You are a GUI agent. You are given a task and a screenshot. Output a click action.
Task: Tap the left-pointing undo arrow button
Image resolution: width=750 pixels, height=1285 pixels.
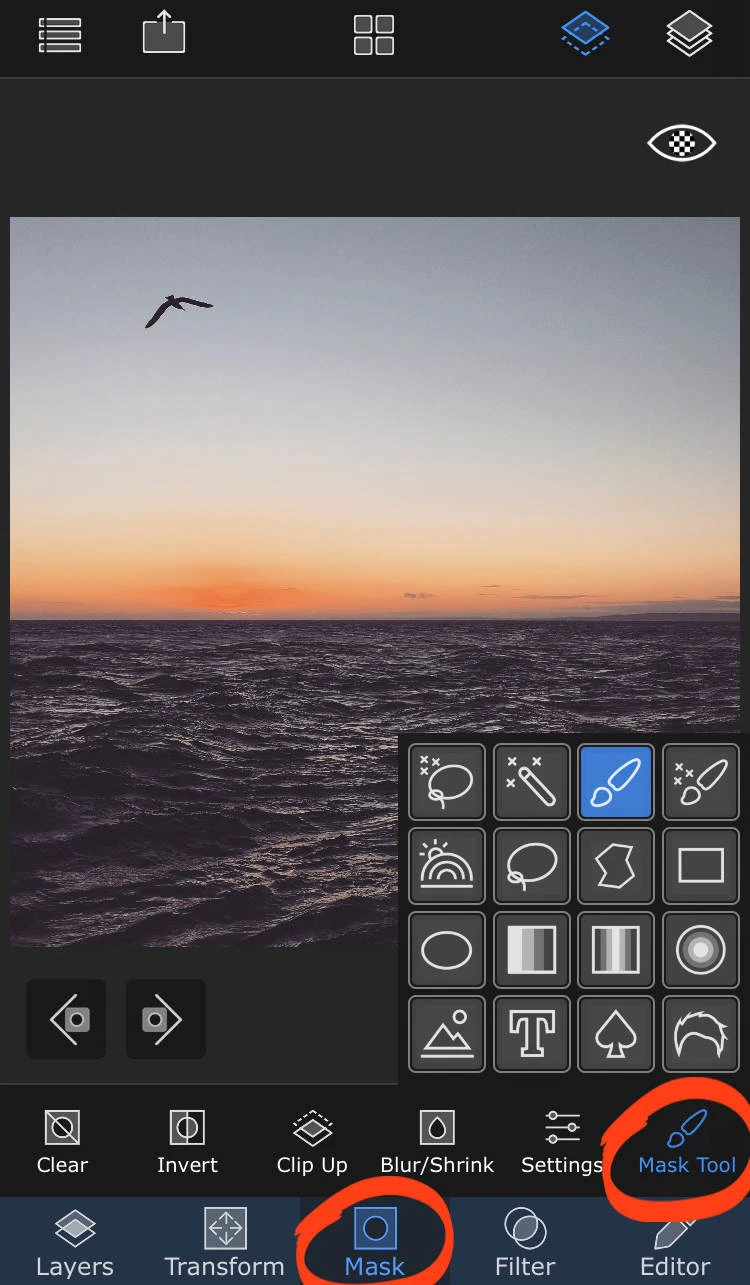66,1019
